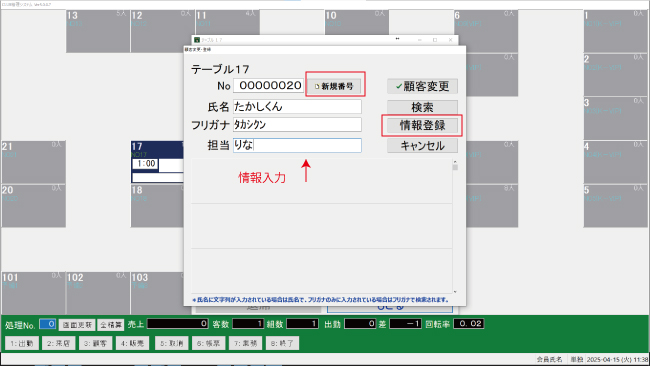
Task: Open the 5:取消 menu button
Action: (171, 343)
